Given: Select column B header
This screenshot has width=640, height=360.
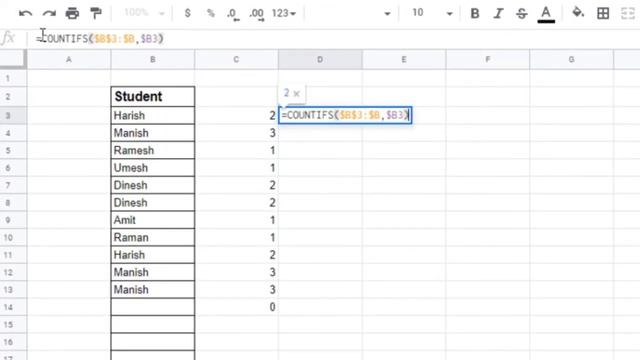Looking at the screenshot, I should point(153,60).
